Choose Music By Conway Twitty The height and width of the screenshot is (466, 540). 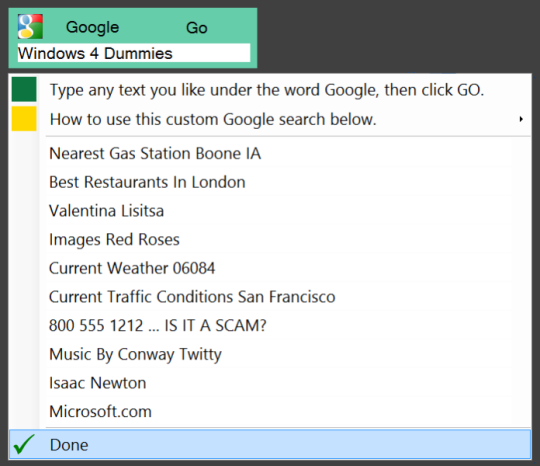pos(270,354)
